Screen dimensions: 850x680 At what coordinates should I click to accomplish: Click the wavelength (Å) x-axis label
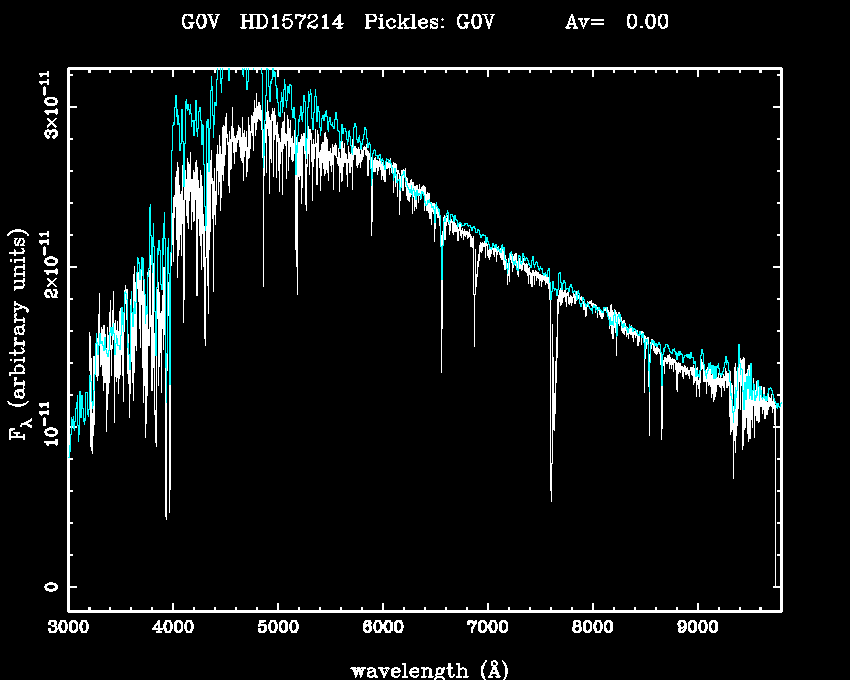click(x=425, y=669)
